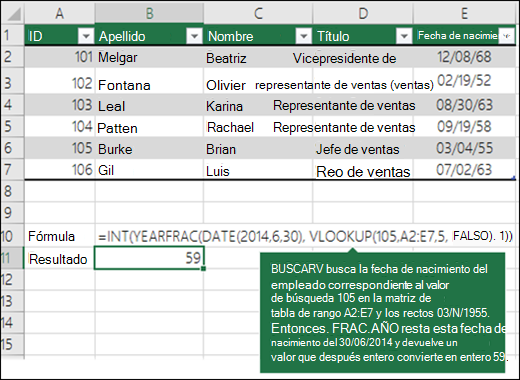Select the Leal surname cell
520x380 pixels.
149,105
